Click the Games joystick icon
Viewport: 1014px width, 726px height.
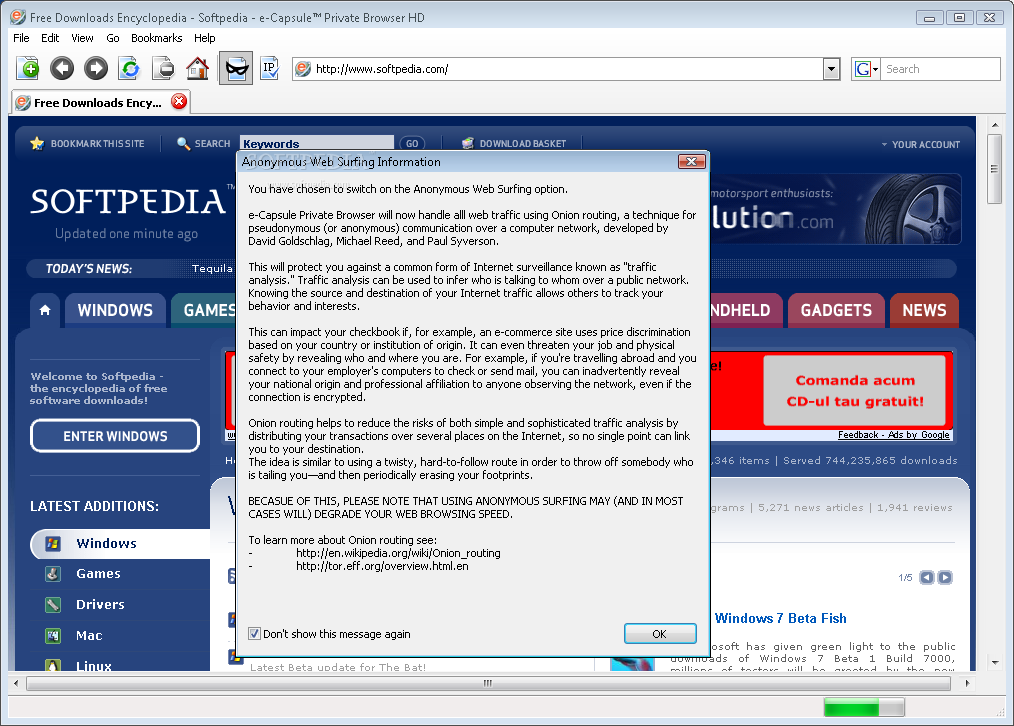point(53,573)
